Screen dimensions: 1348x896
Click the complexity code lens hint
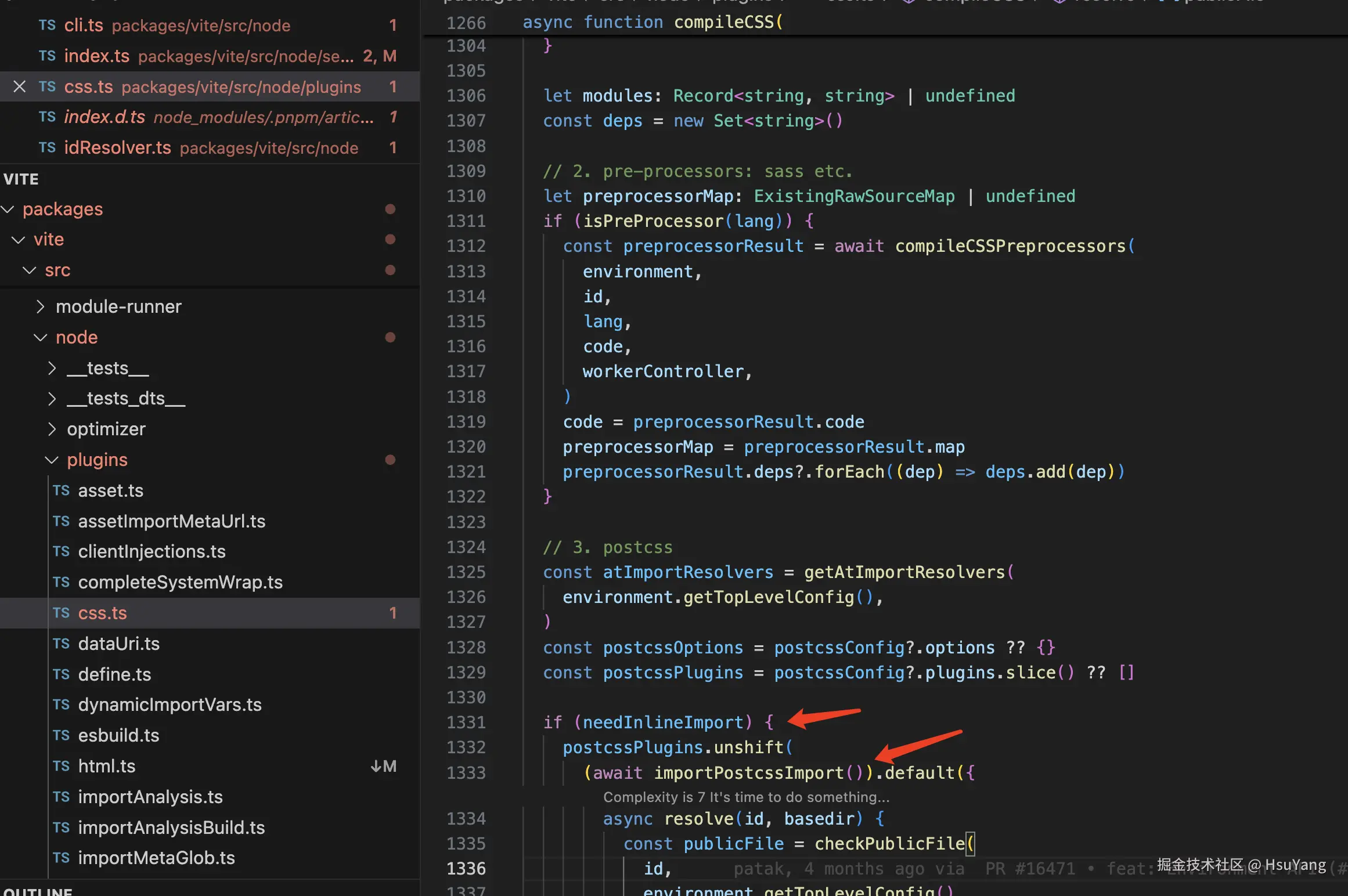pos(745,797)
